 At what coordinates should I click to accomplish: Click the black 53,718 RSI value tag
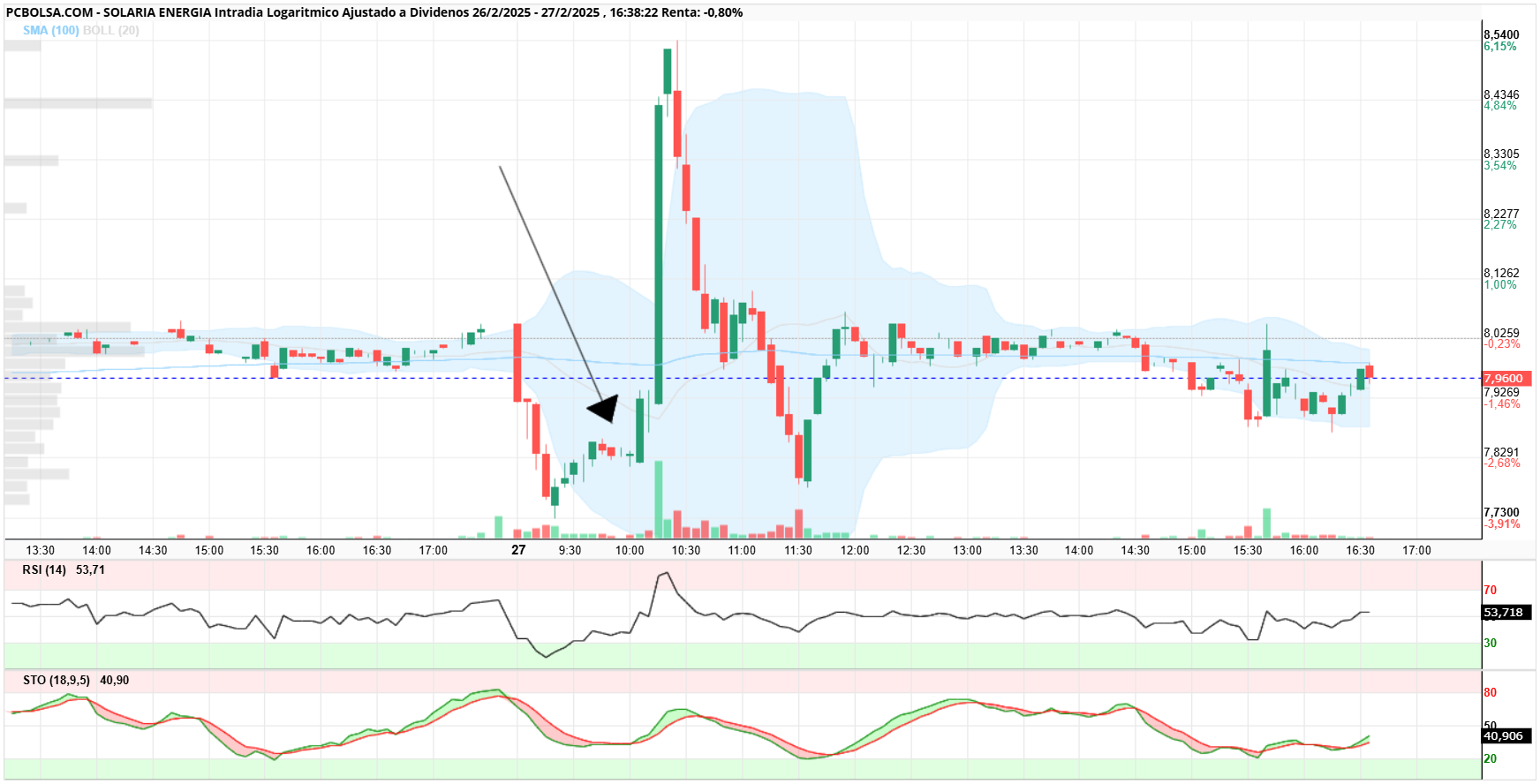pos(1506,612)
